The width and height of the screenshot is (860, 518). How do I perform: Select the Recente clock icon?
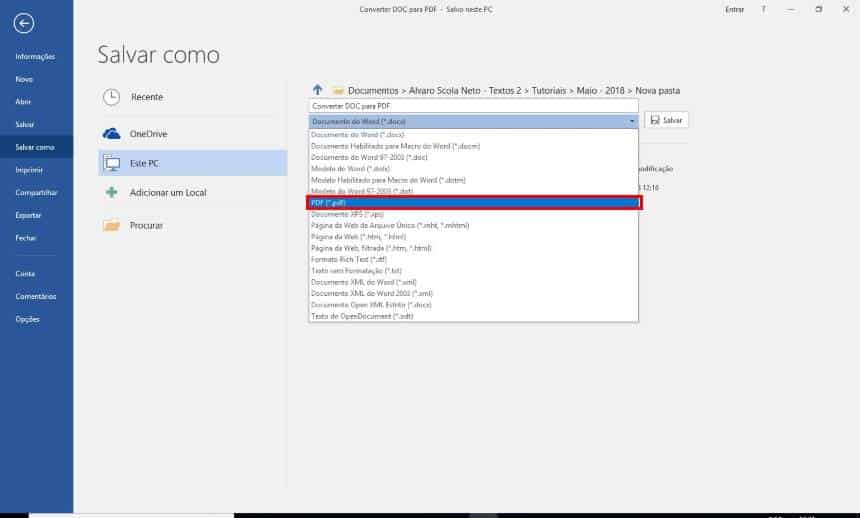pyautogui.click(x=112, y=97)
